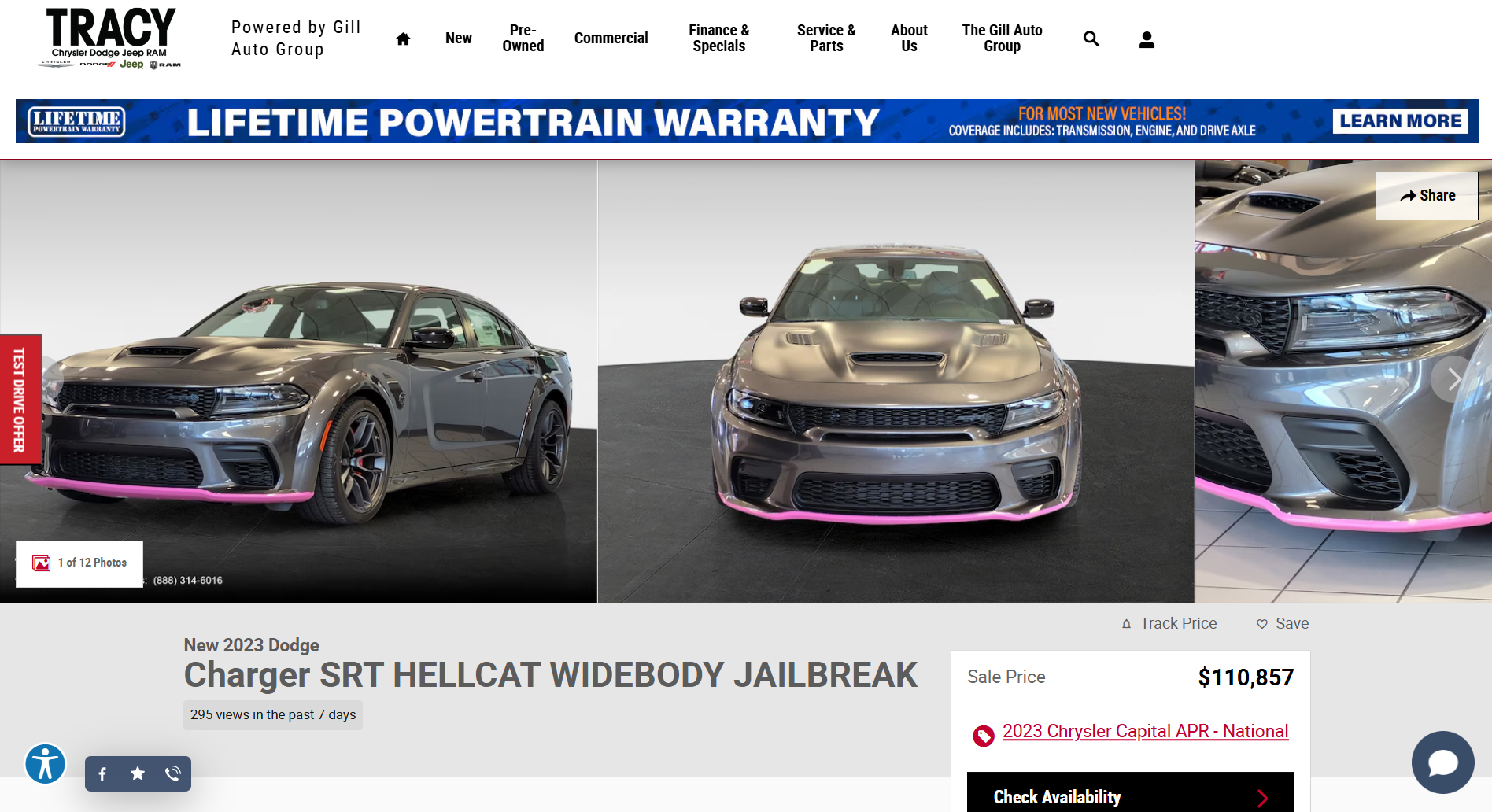
Task: Toggle Save to favorite this vehicle
Action: (x=1283, y=623)
